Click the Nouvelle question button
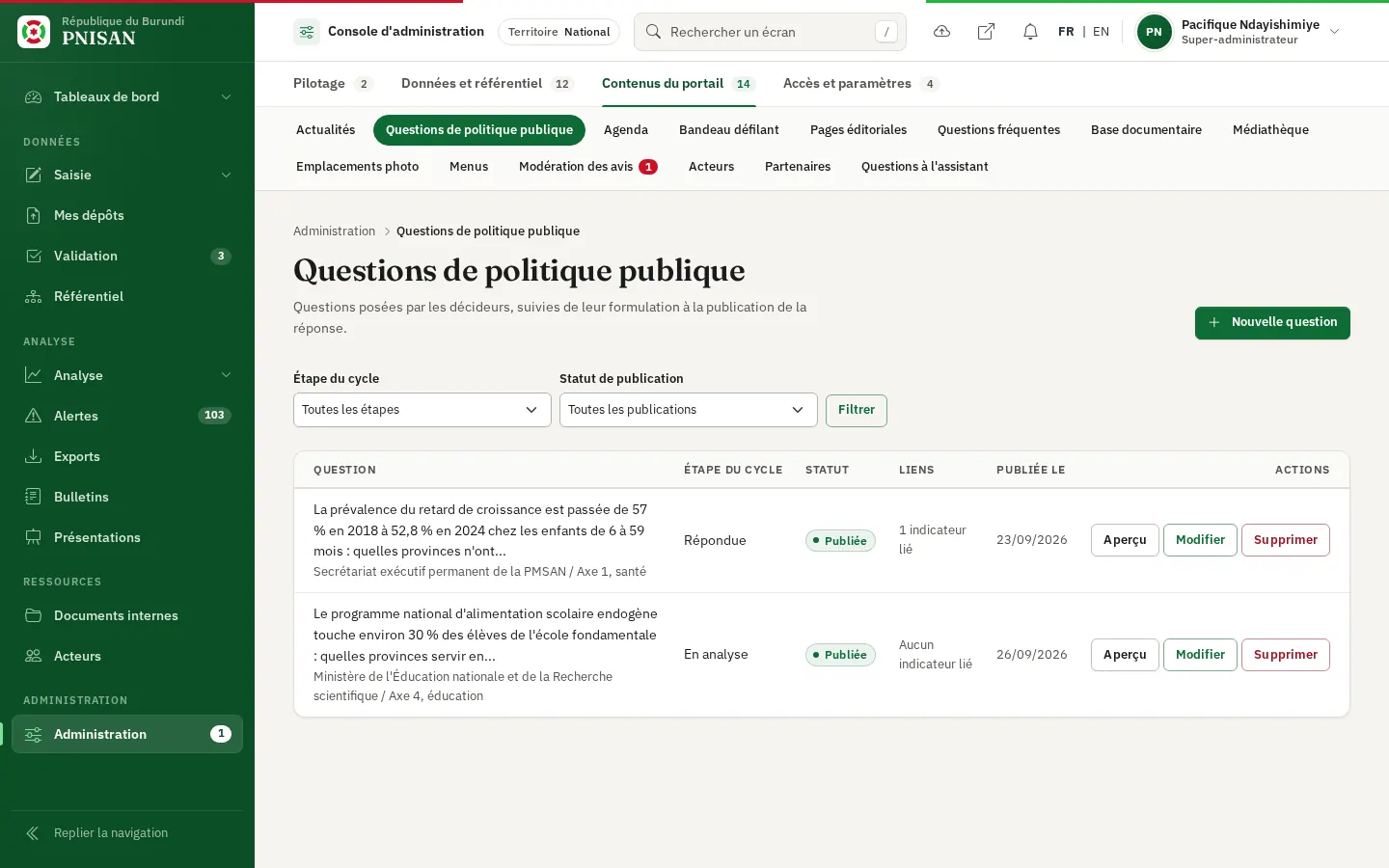This screenshot has height=868, width=1389. [1272, 323]
